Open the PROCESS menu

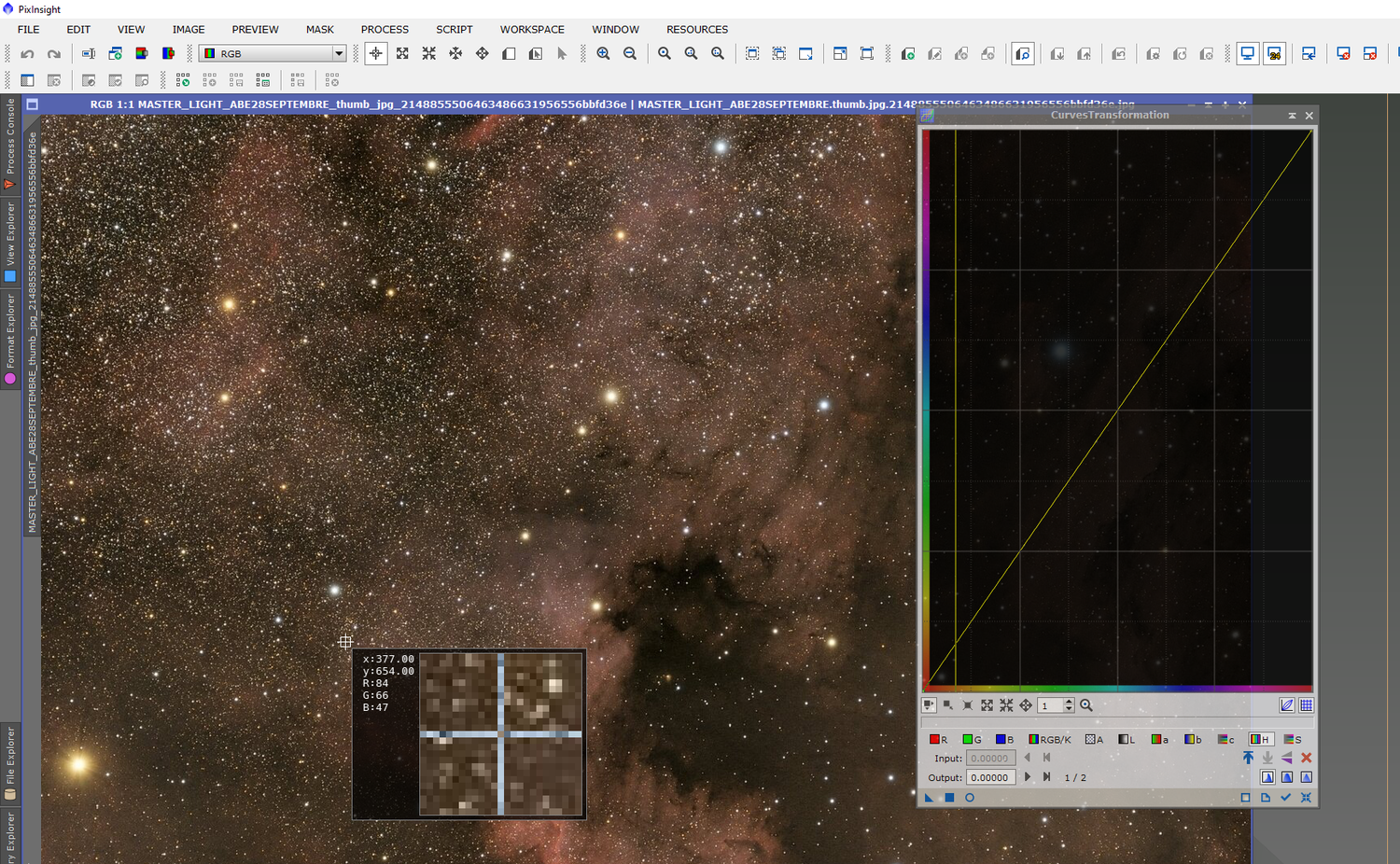tap(385, 30)
